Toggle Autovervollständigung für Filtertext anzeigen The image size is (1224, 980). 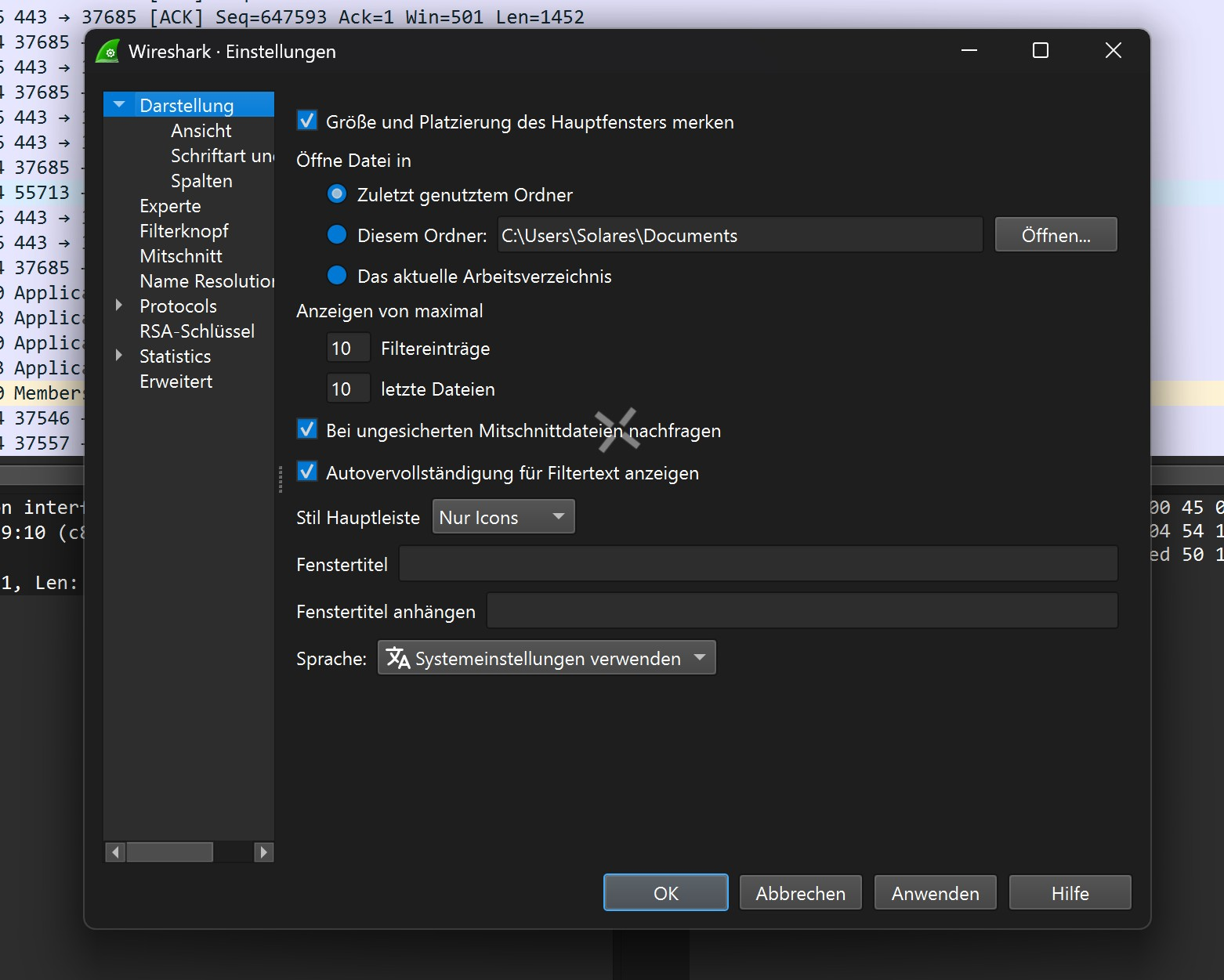(x=307, y=472)
